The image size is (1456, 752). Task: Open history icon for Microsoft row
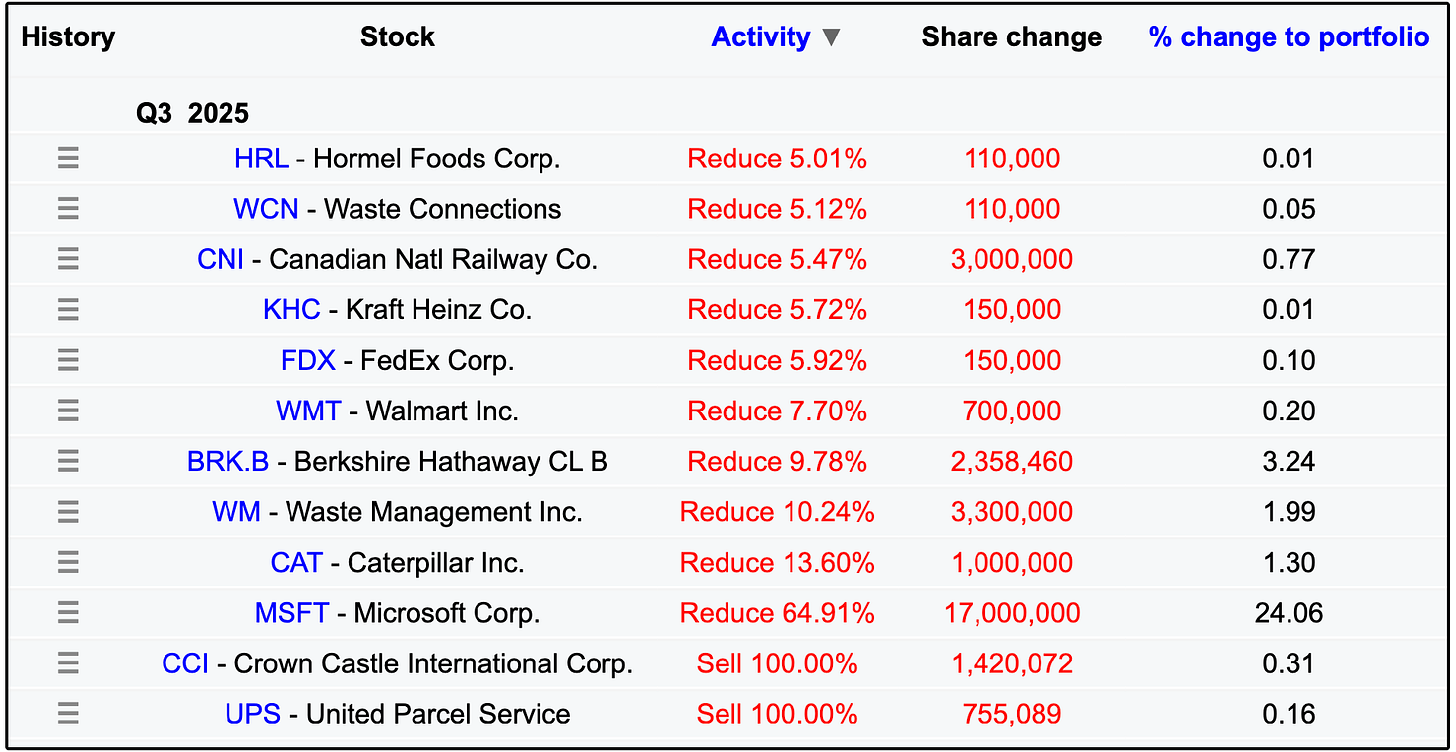68,612
